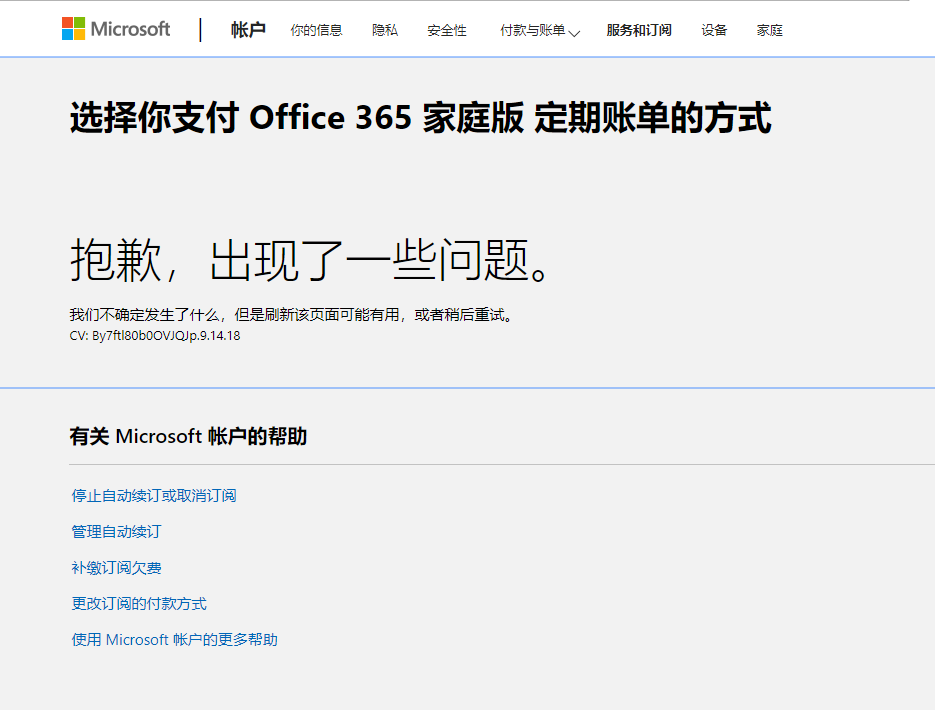The width and height of the screenshot is (935, 710).
Task: Click the 有关 Microsoft 帐户的帮助 heading
Action: 188,436
